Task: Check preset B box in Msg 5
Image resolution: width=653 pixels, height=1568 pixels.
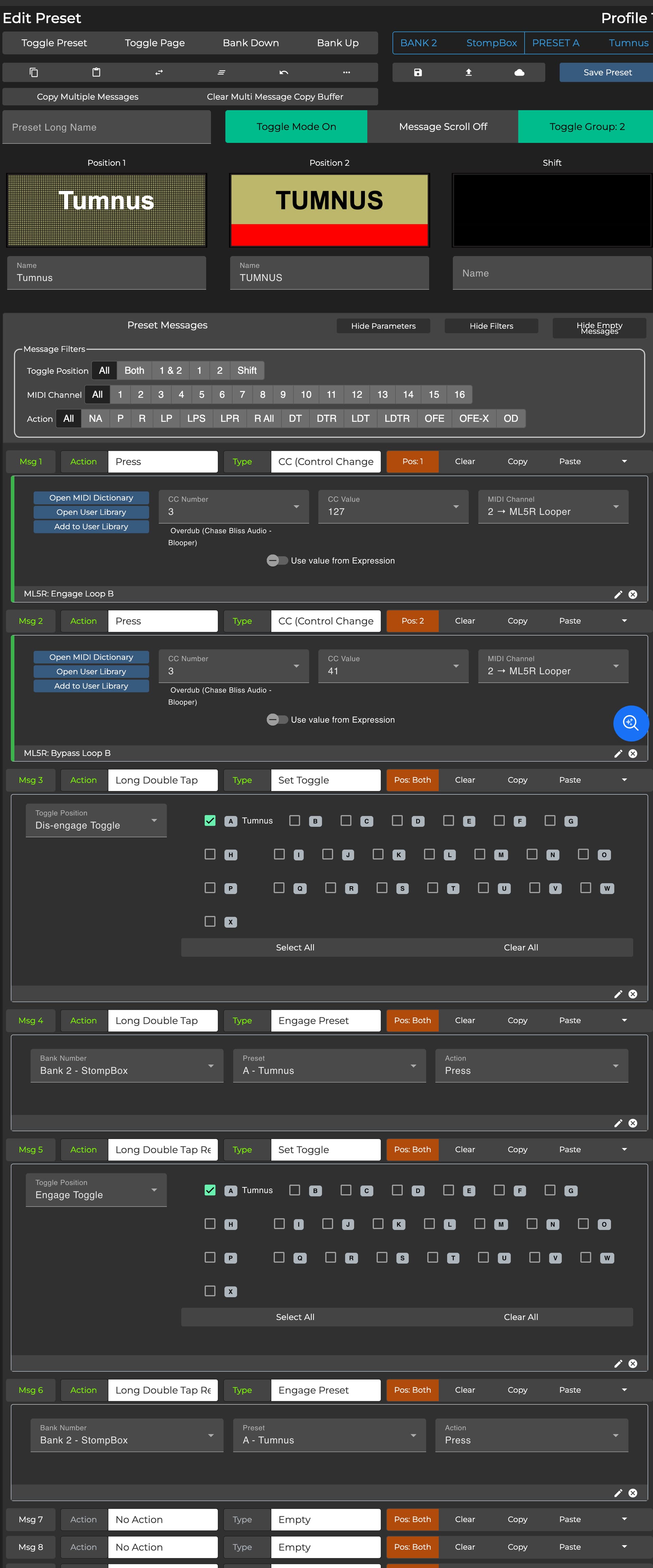Action: pyautogui.click(x=295, y=1189)
